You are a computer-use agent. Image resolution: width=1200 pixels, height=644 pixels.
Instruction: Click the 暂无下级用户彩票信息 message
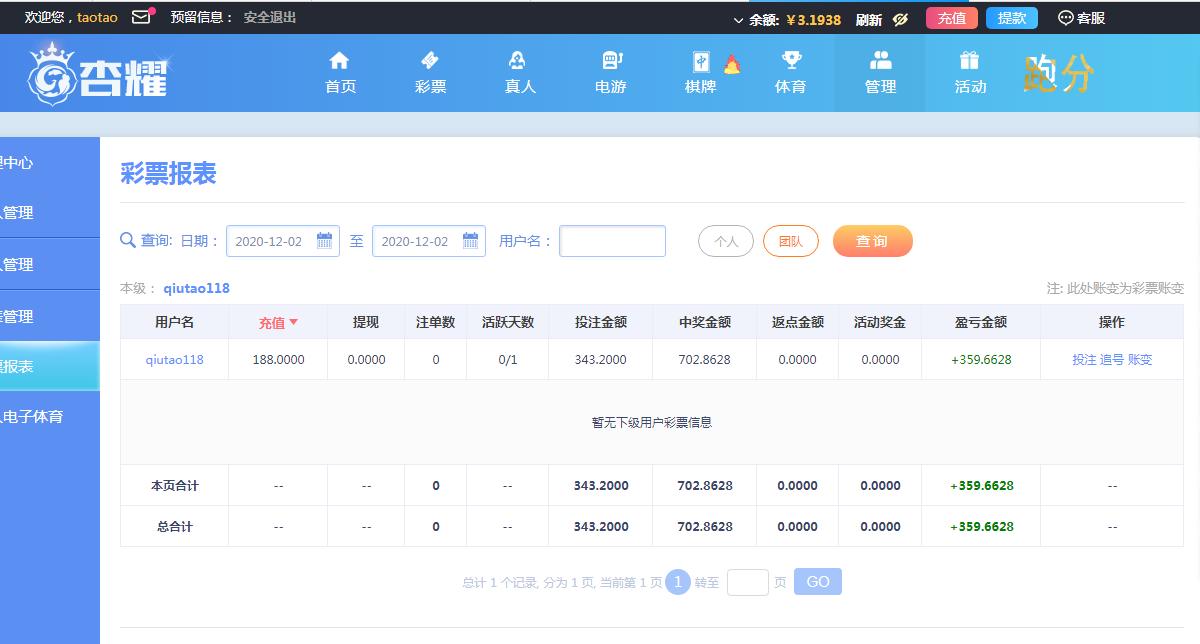click(x=652, y=422)
